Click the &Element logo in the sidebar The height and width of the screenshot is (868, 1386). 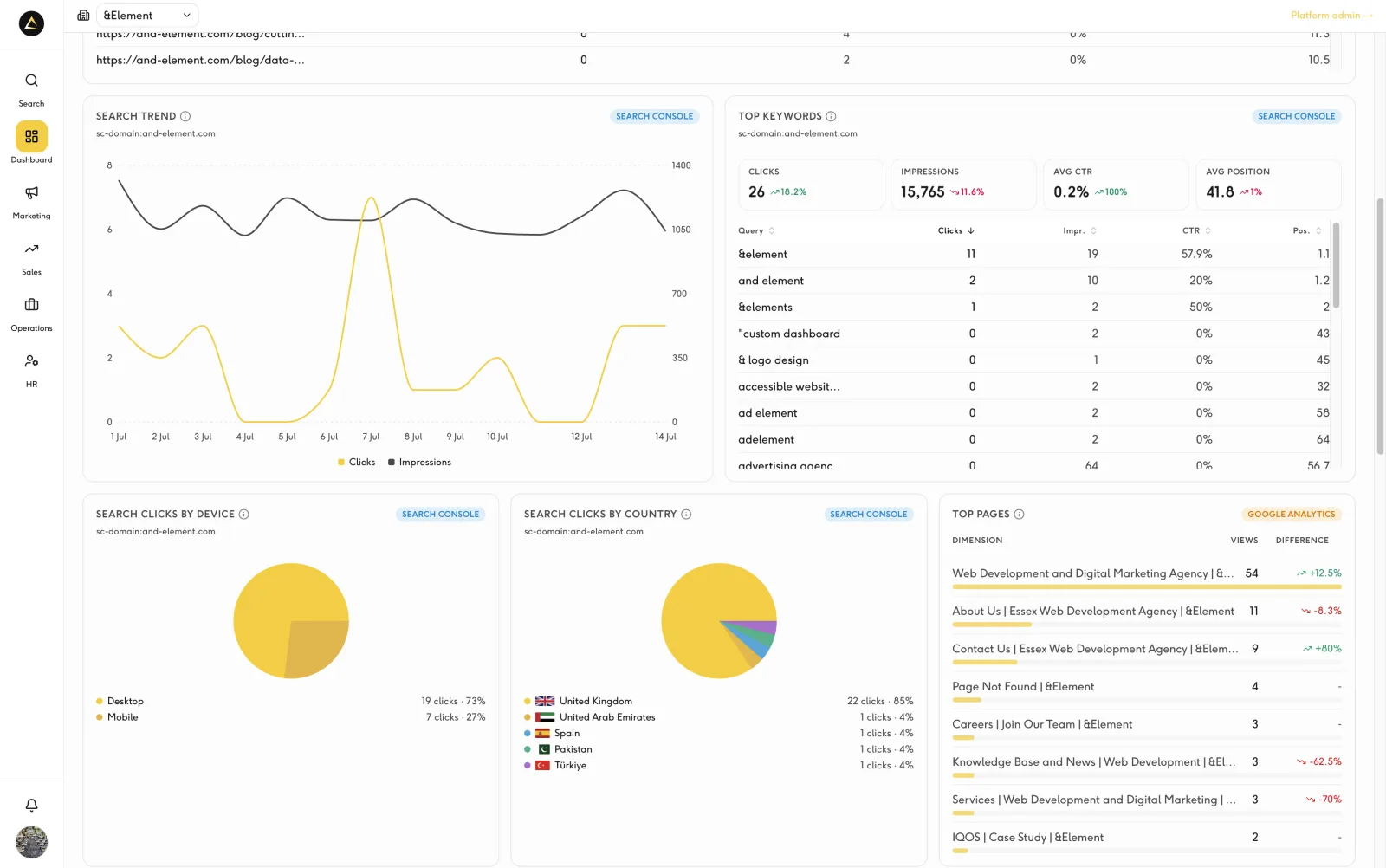31,23
